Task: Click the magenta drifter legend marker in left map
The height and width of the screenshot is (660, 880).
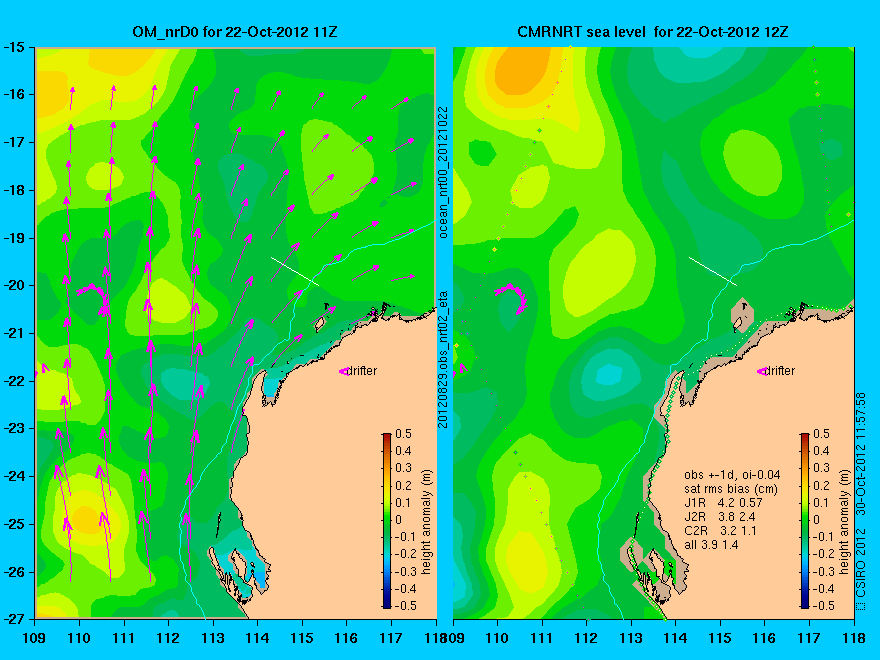Action: pyautogui.click(x=343, y=372)
